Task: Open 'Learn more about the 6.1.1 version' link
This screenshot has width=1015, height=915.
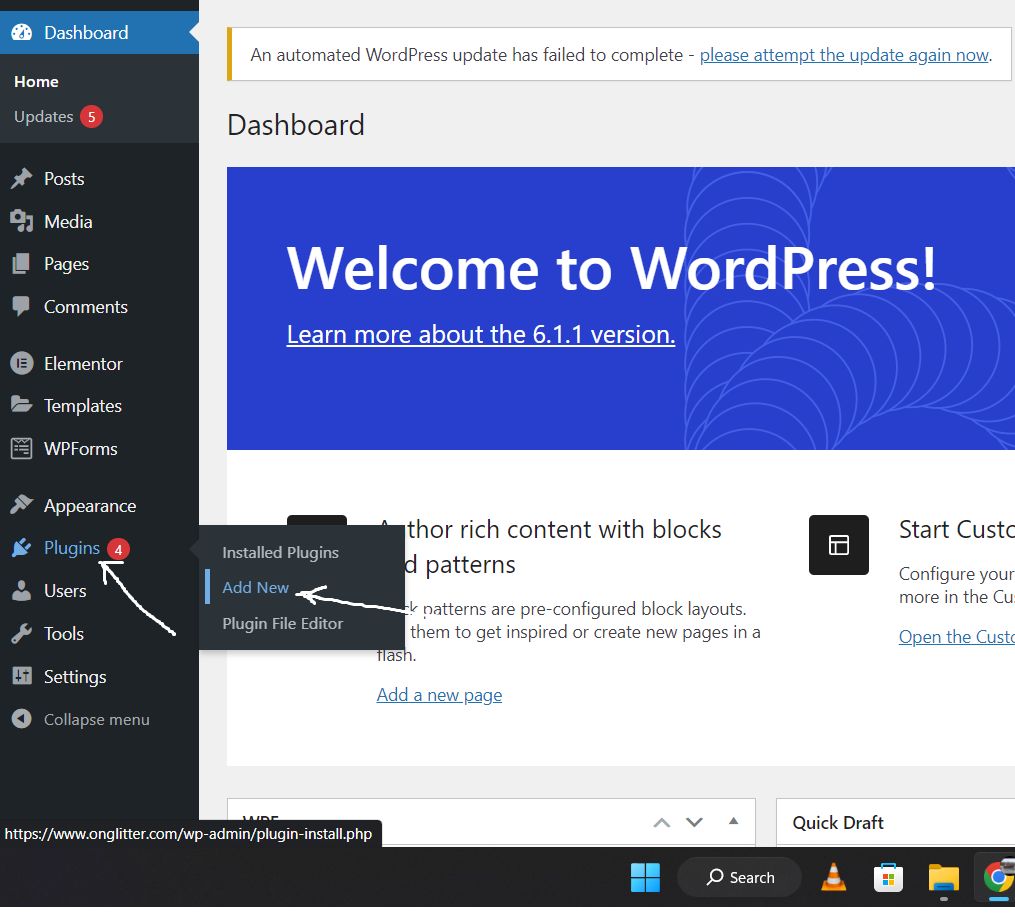Action: [x=481, y=335]
